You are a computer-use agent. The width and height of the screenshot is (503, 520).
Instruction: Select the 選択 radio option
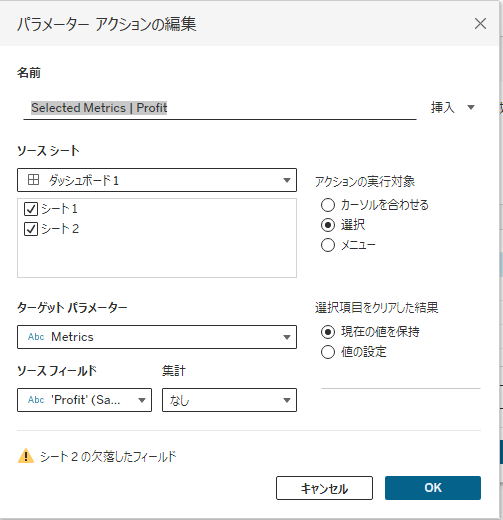tap(328, 225)
